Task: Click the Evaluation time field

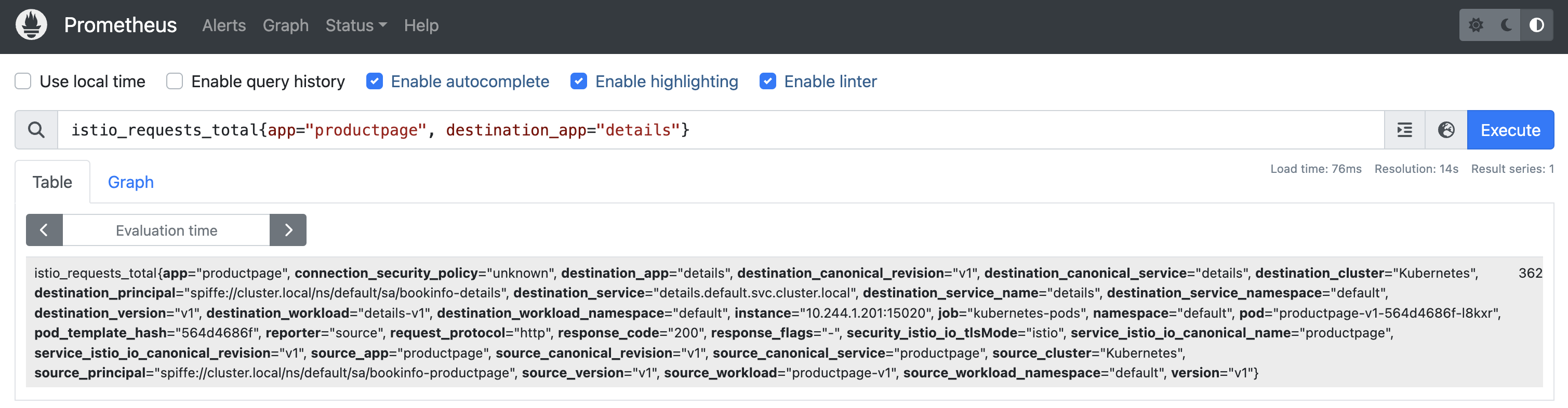Action: pyautogui.click(x=166, y=230)
